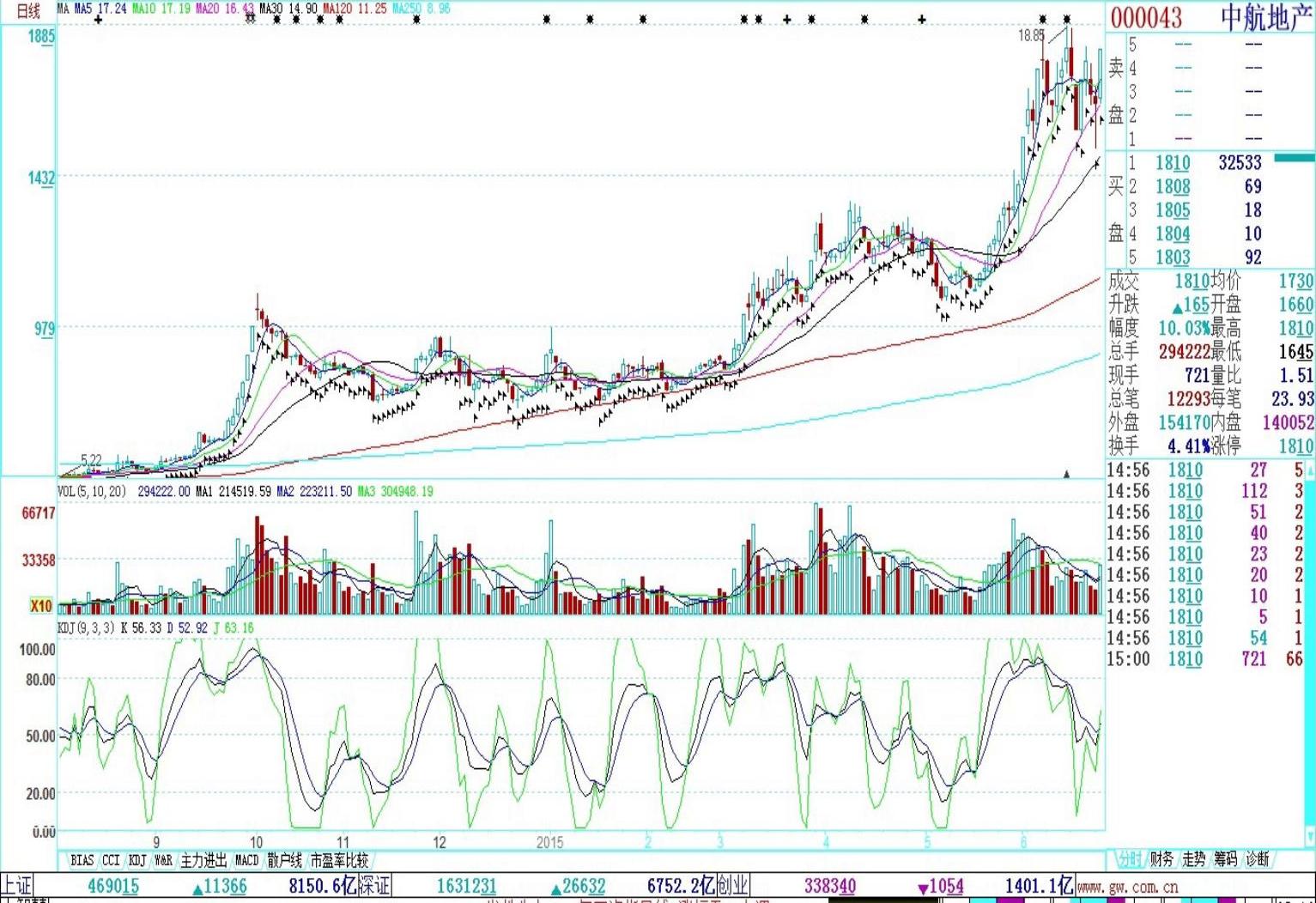Click the buy 1 volume 32533

pos(1240,163)
